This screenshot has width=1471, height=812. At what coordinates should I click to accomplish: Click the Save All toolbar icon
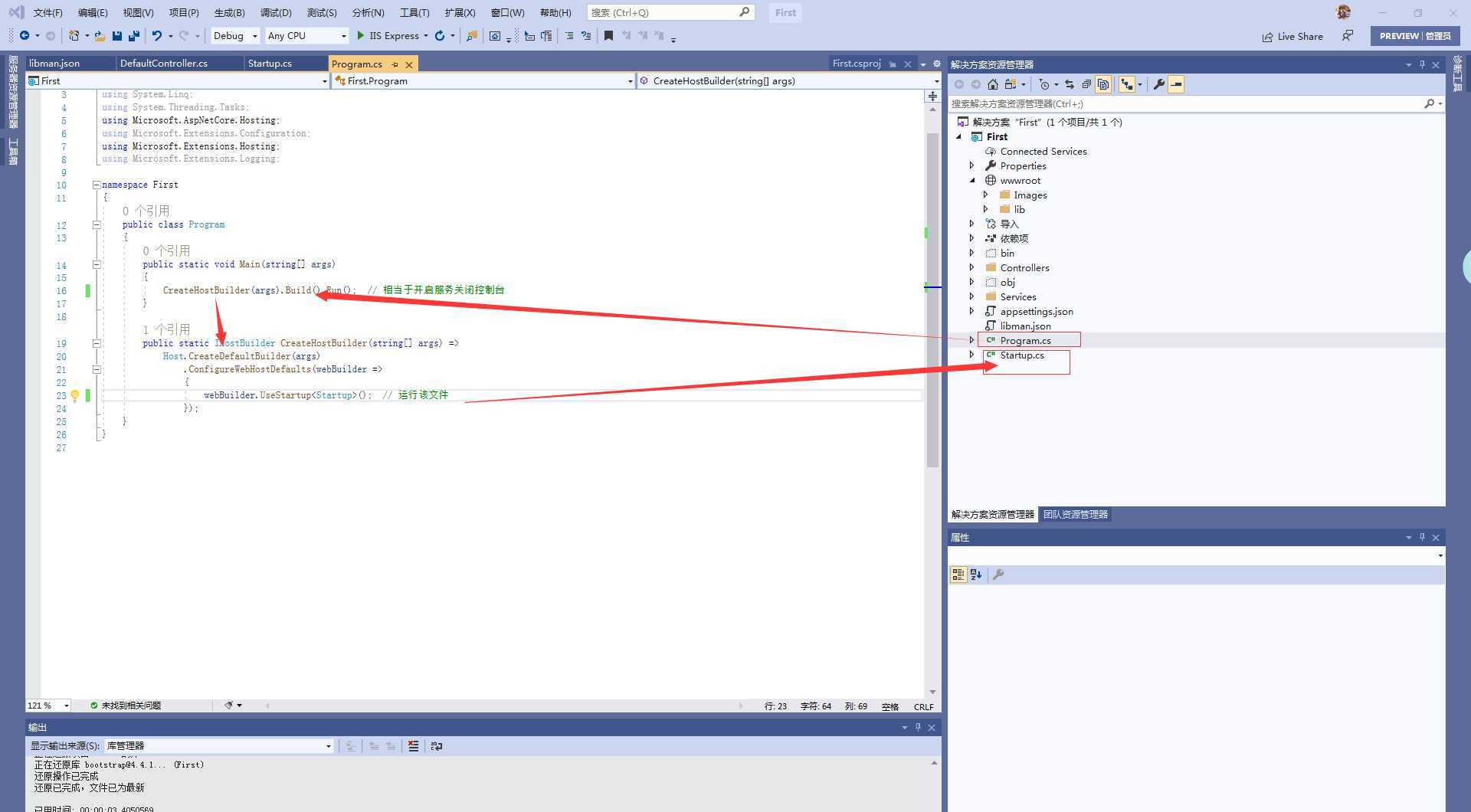[x=134, y=36]
